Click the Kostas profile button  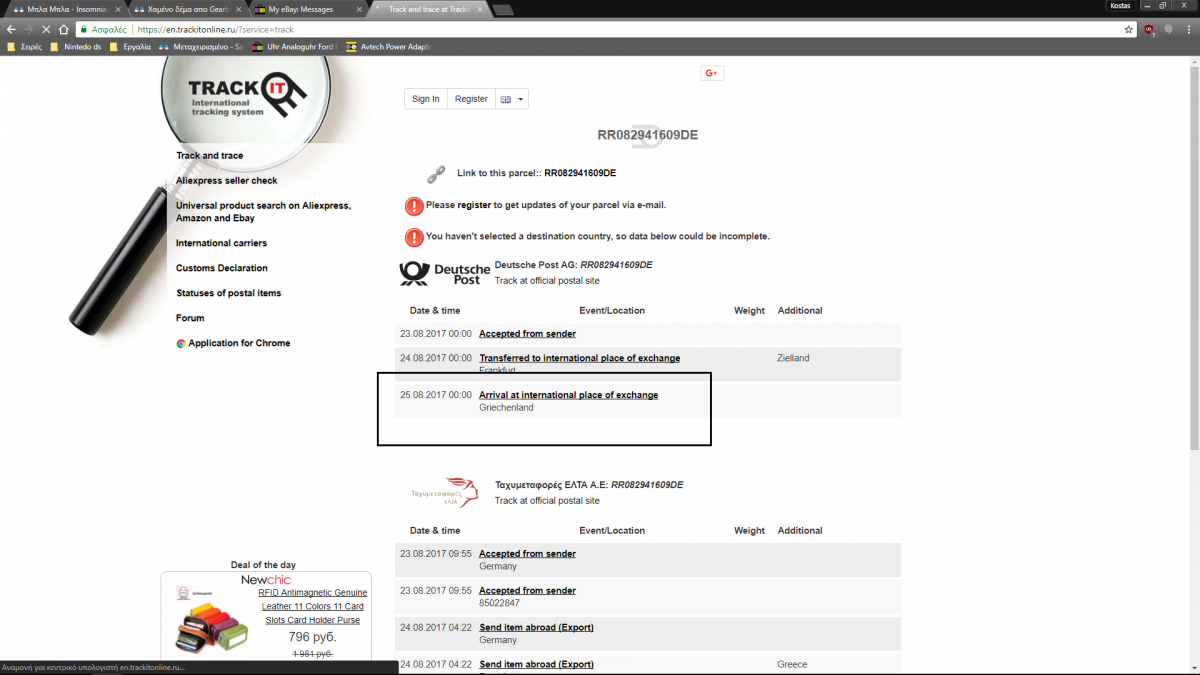(1121, 5)
